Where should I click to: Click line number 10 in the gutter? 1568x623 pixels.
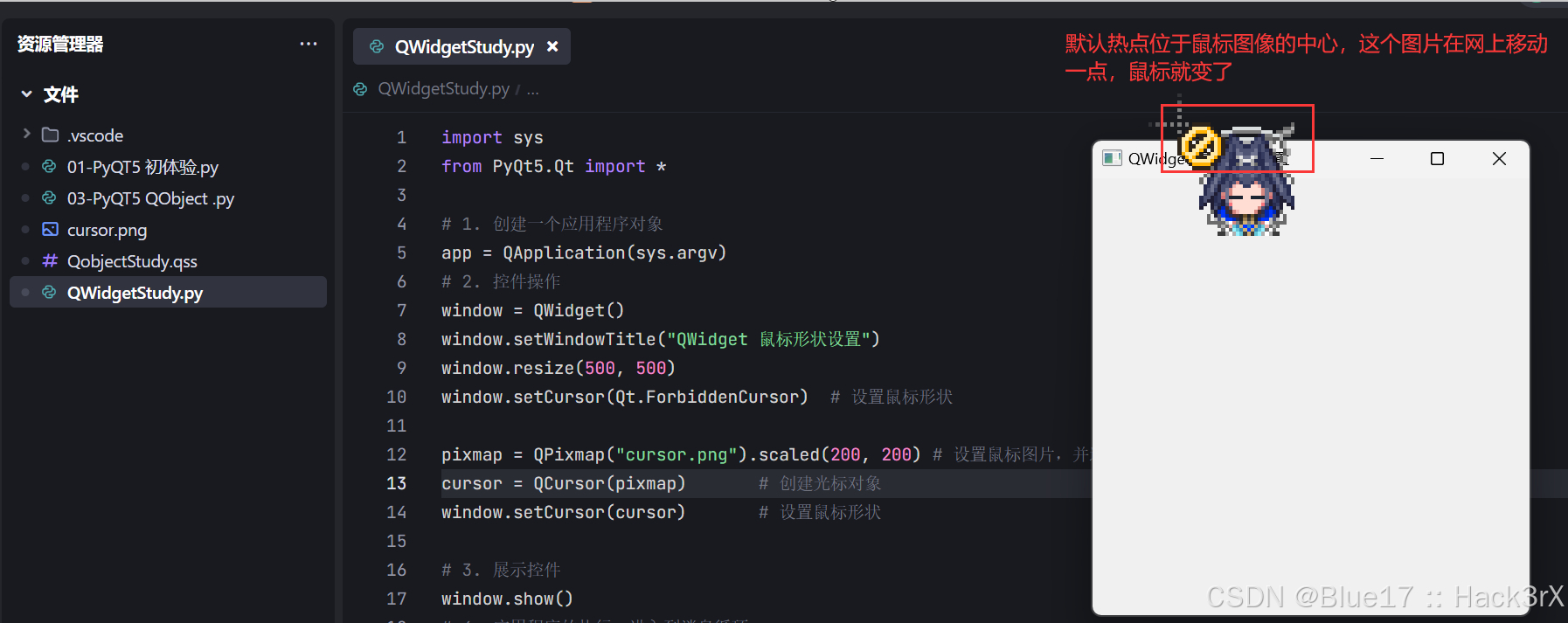pos(396,397)
